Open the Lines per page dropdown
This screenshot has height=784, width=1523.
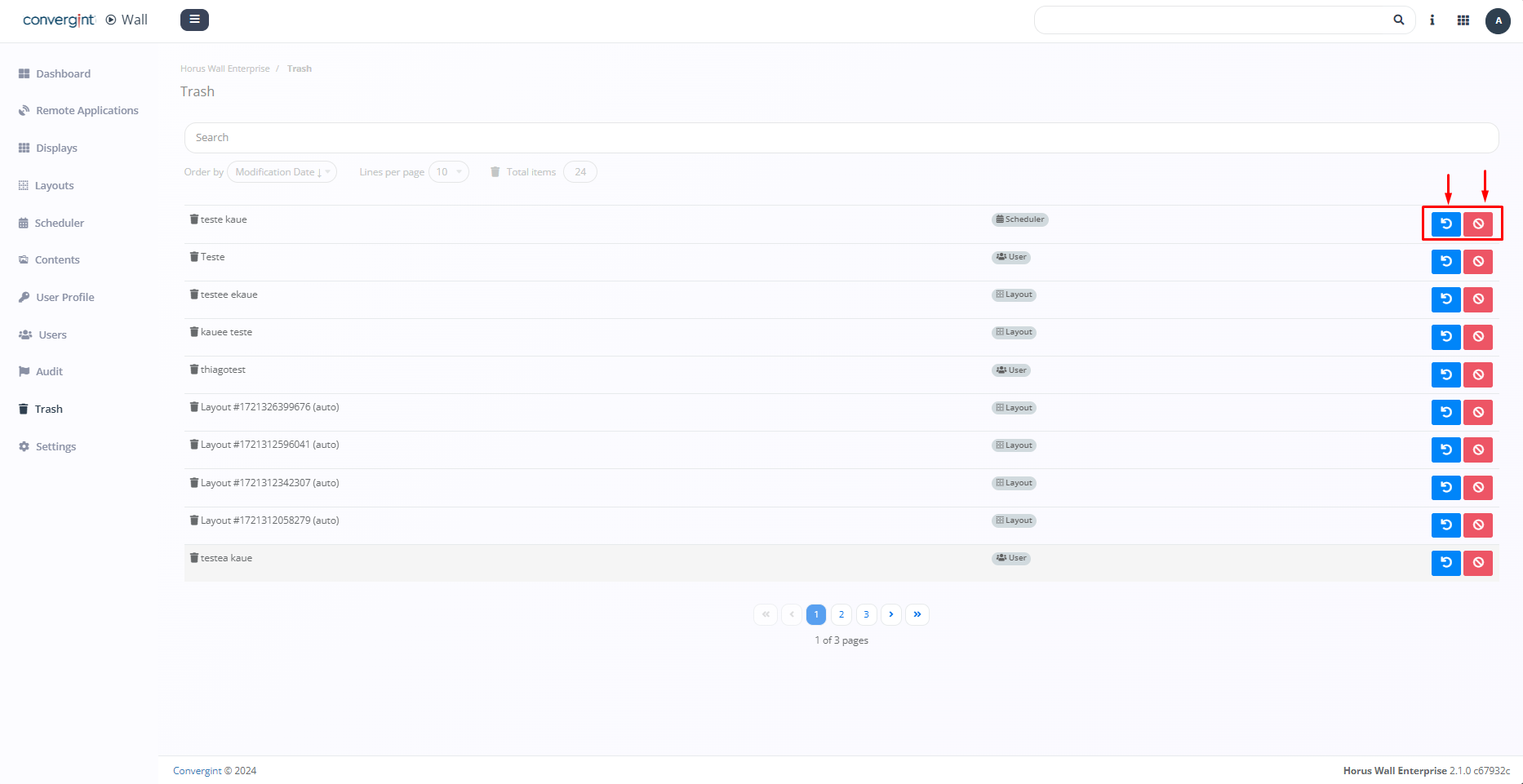448,172
